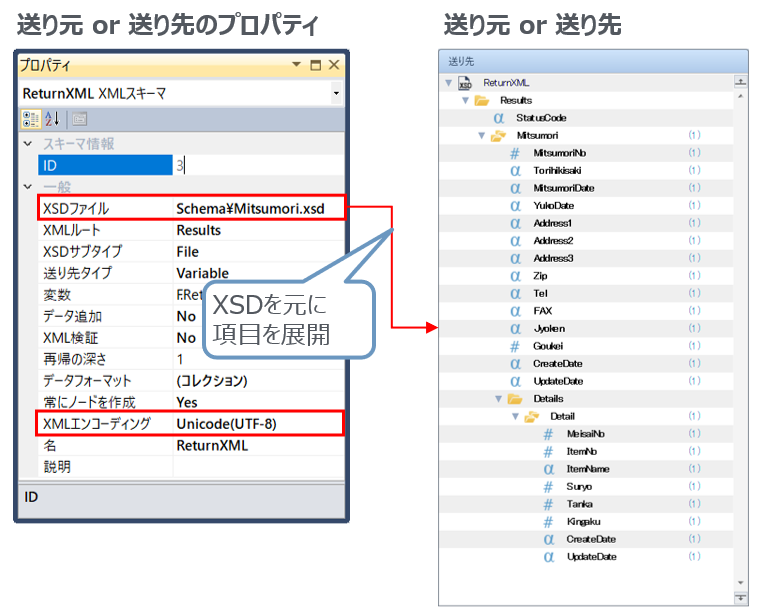Screen dimensions: 767x607
Task: Select the XSDファイル property row
Action: coord(190,209)
